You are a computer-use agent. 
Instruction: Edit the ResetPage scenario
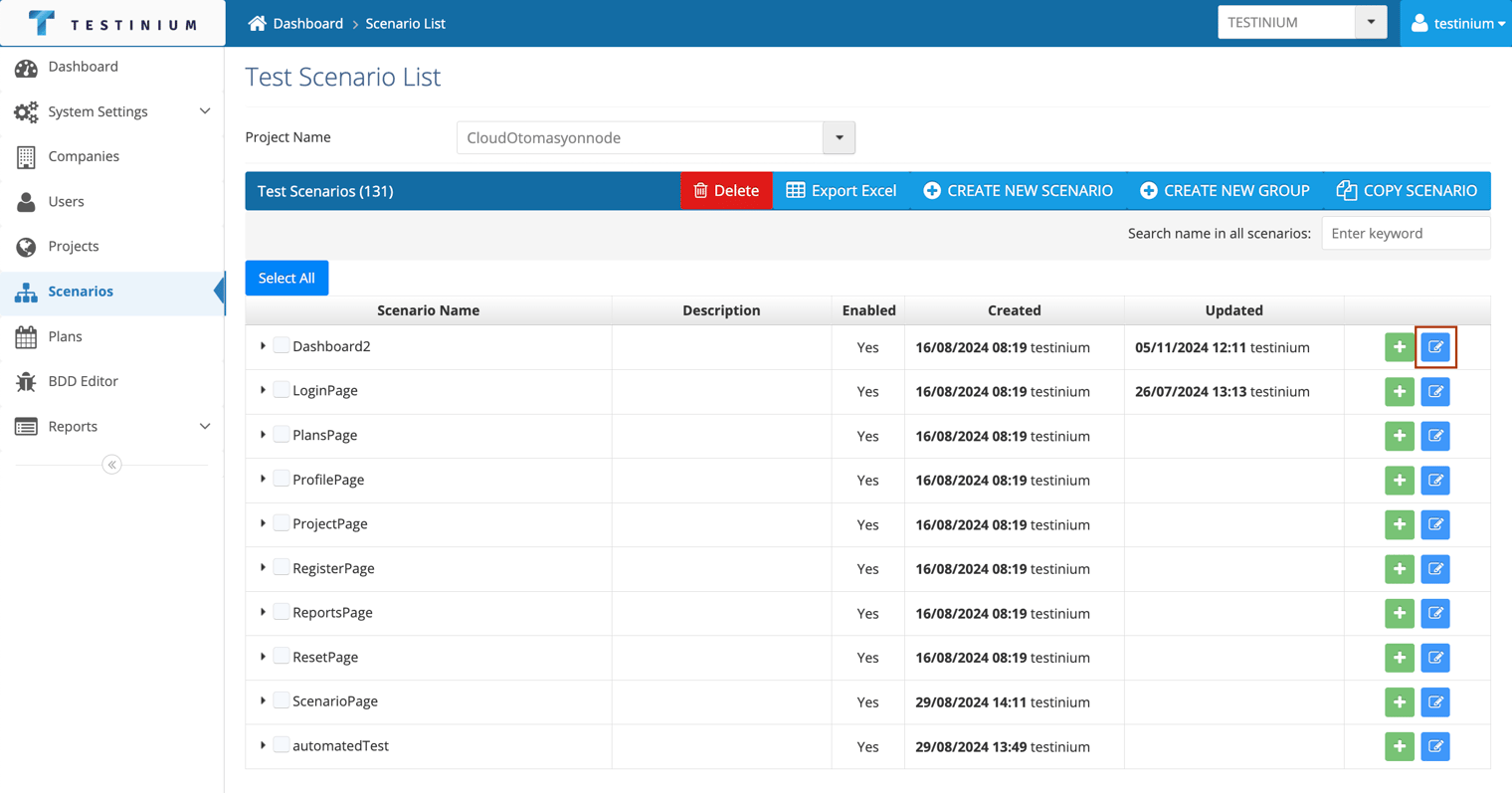click(x=1435, y=658)
